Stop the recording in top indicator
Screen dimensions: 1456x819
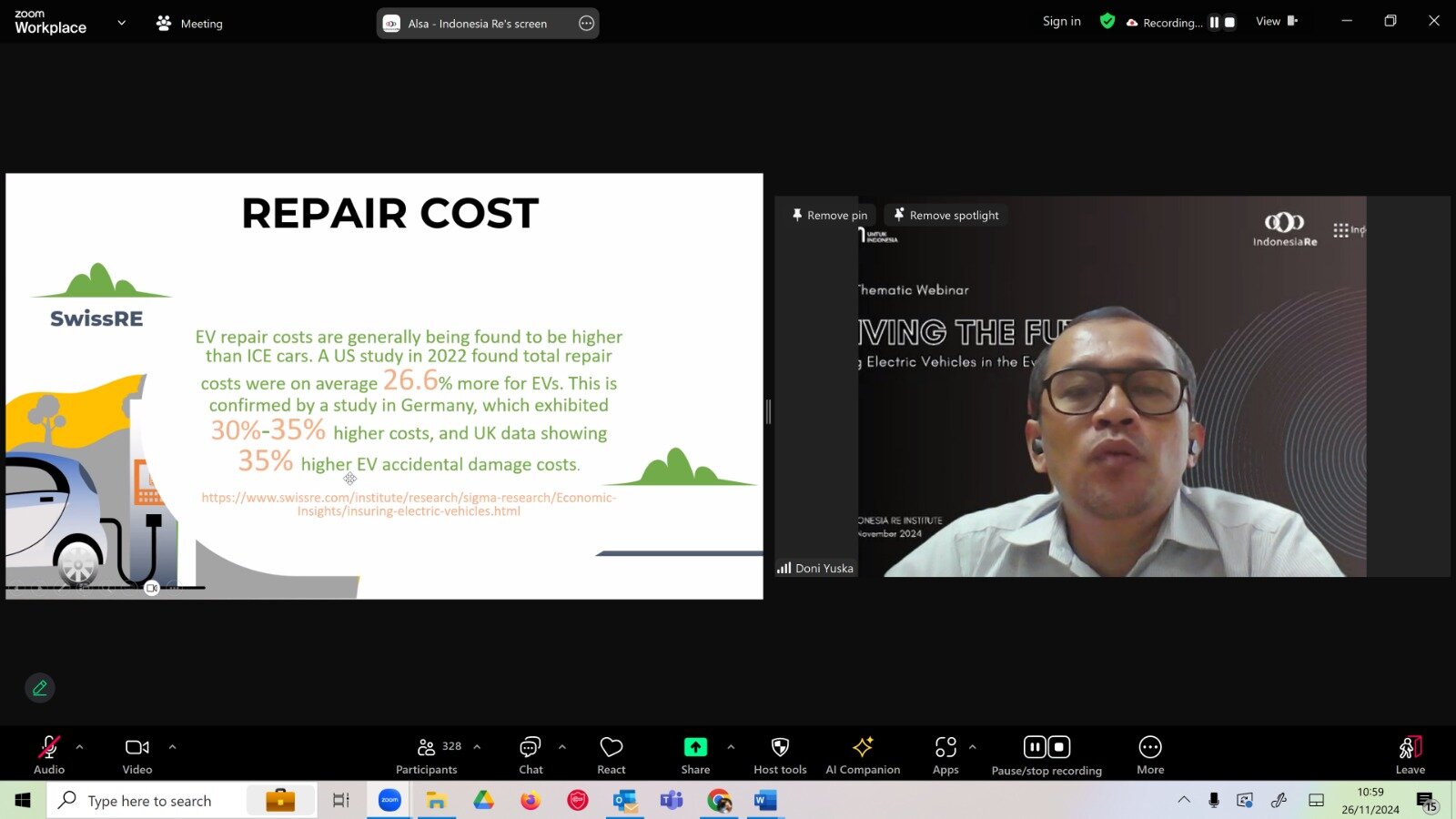click(1229, 23)
